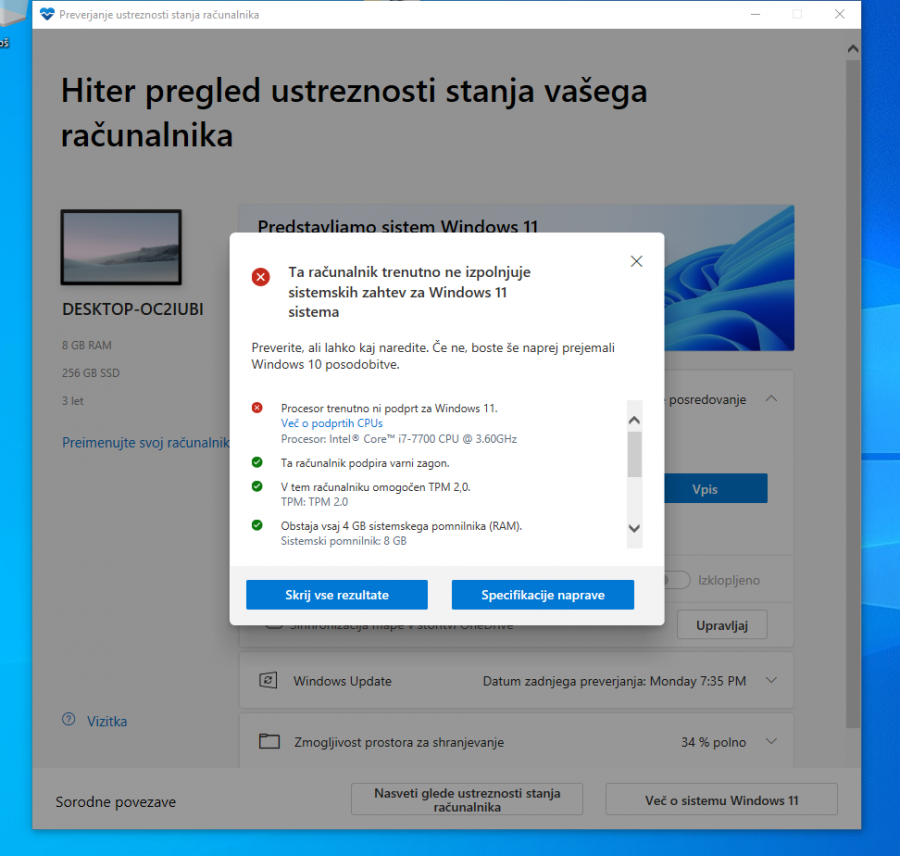Click green checkmark beside TPM 2.0 result
Image resolution: width=900 pixels, height=856 pixels.
(257, 486)
